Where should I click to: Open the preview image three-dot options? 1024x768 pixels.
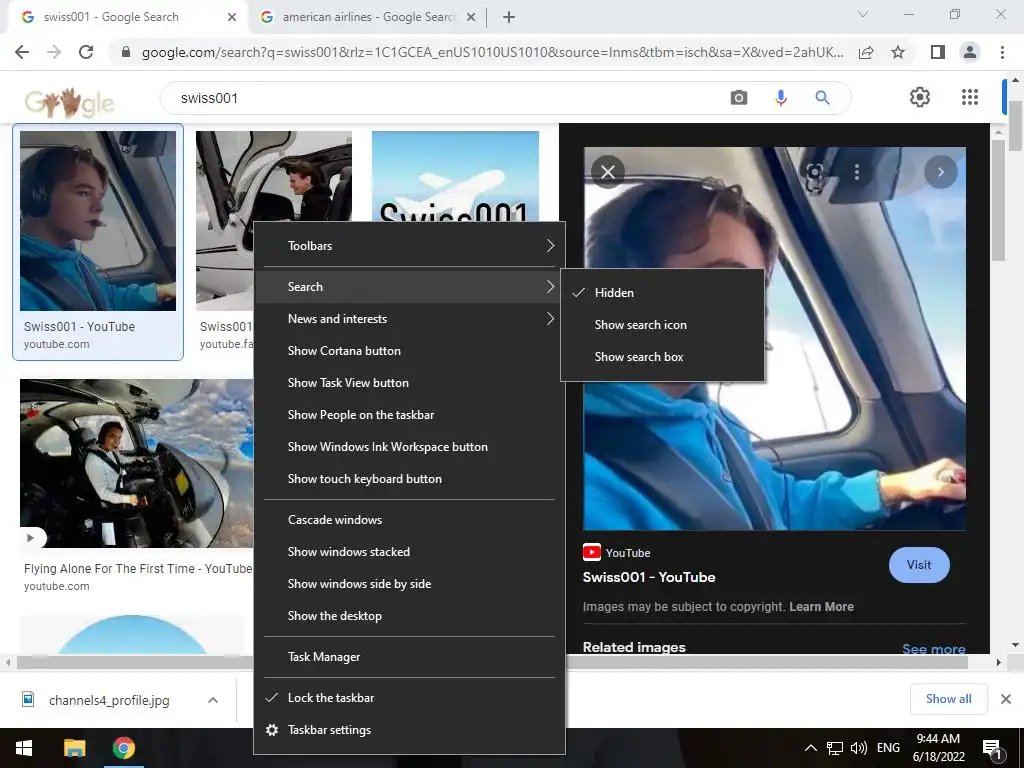[x=857, y=172]
